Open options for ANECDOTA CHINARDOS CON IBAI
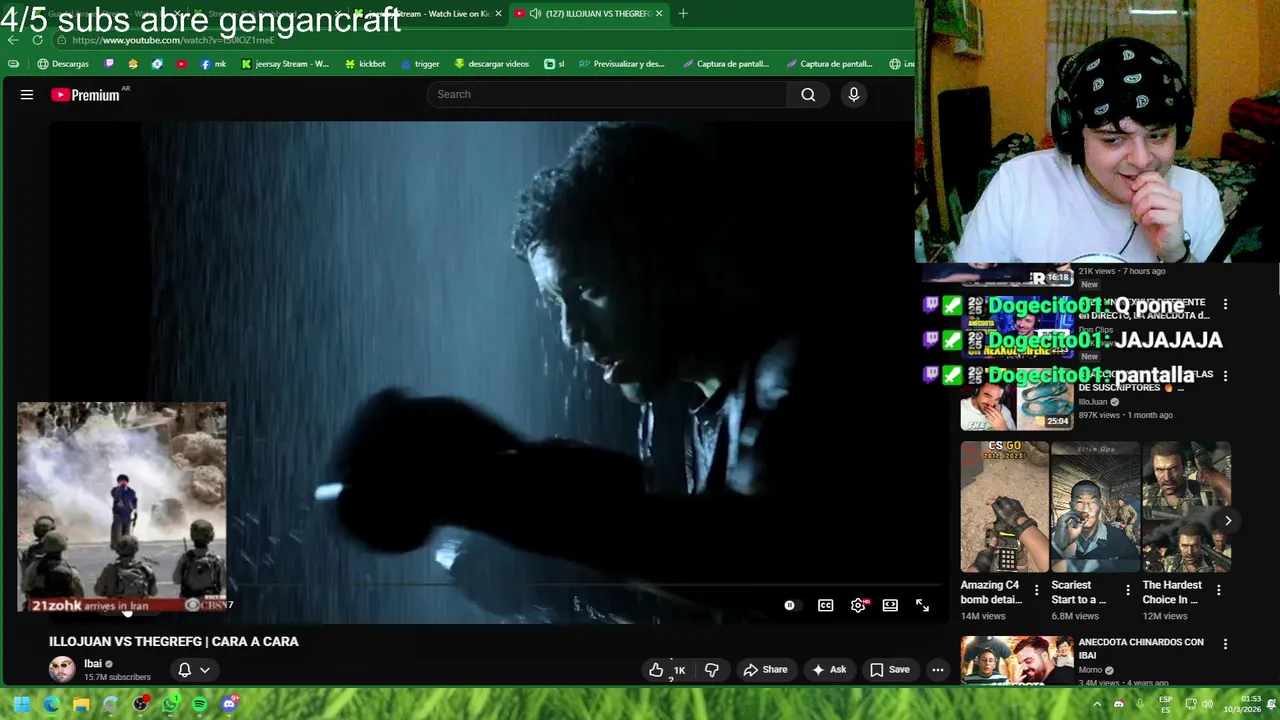1280x720 pixels. (1225, 645)
